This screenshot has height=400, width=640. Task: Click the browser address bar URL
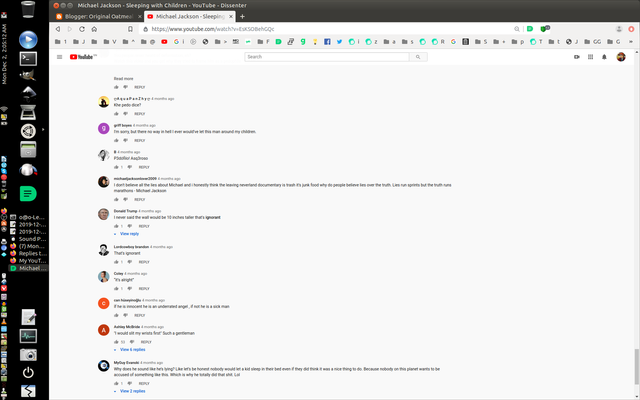pyautogui.click(x=213, y=29)
